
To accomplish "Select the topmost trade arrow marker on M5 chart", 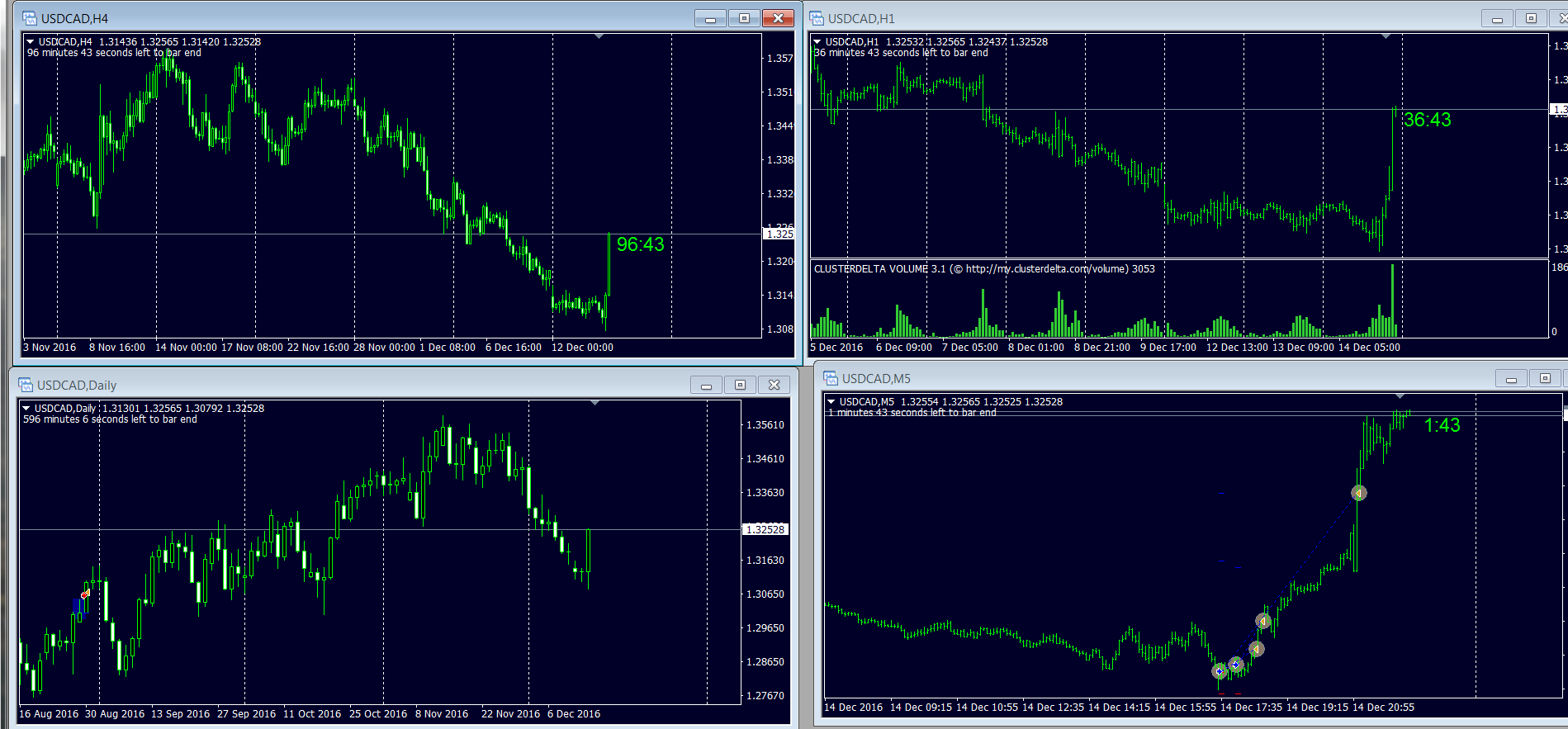I will coord(1358,493).
